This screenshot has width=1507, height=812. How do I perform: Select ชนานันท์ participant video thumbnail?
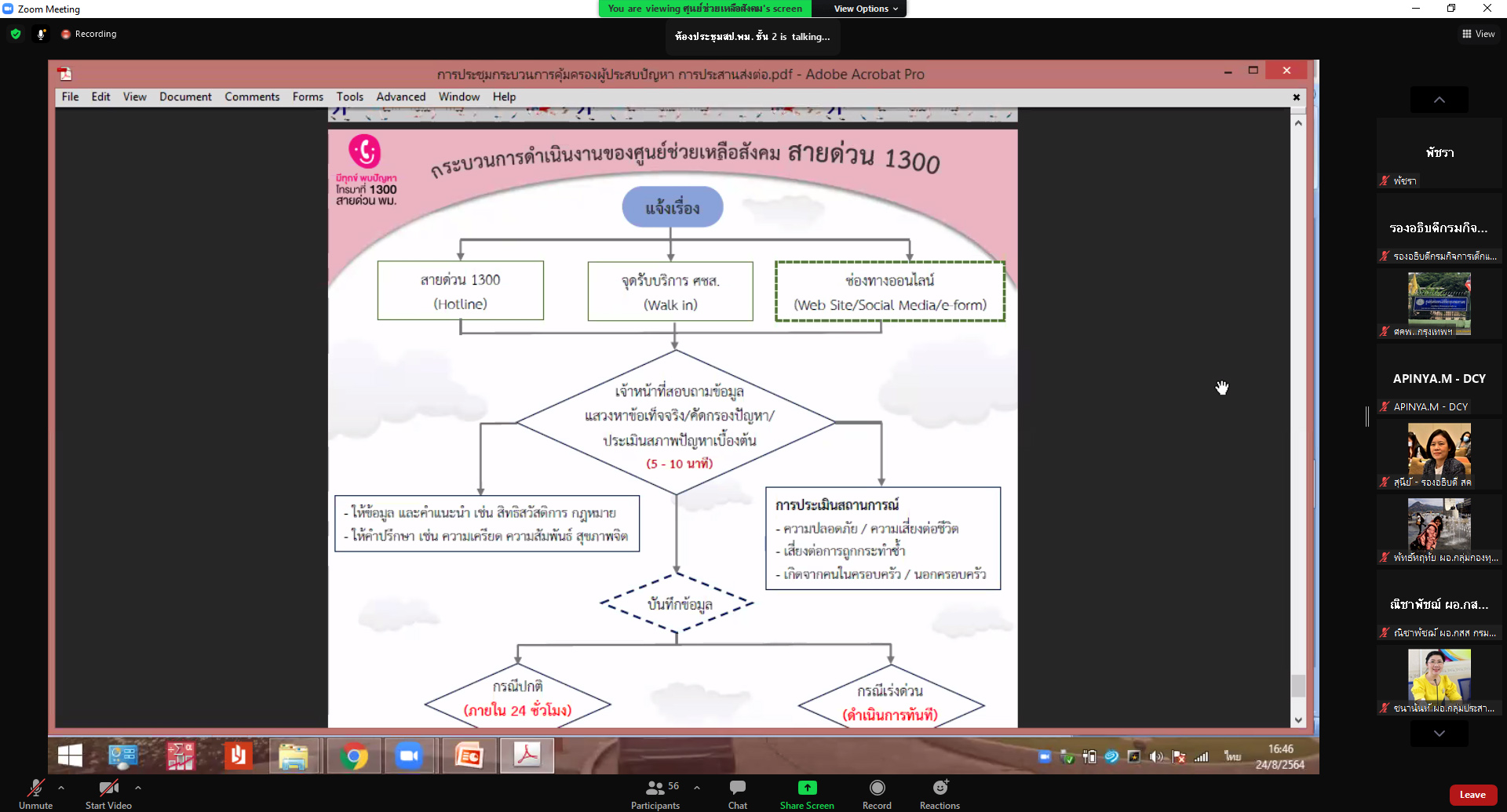[x=1439, y=681]
